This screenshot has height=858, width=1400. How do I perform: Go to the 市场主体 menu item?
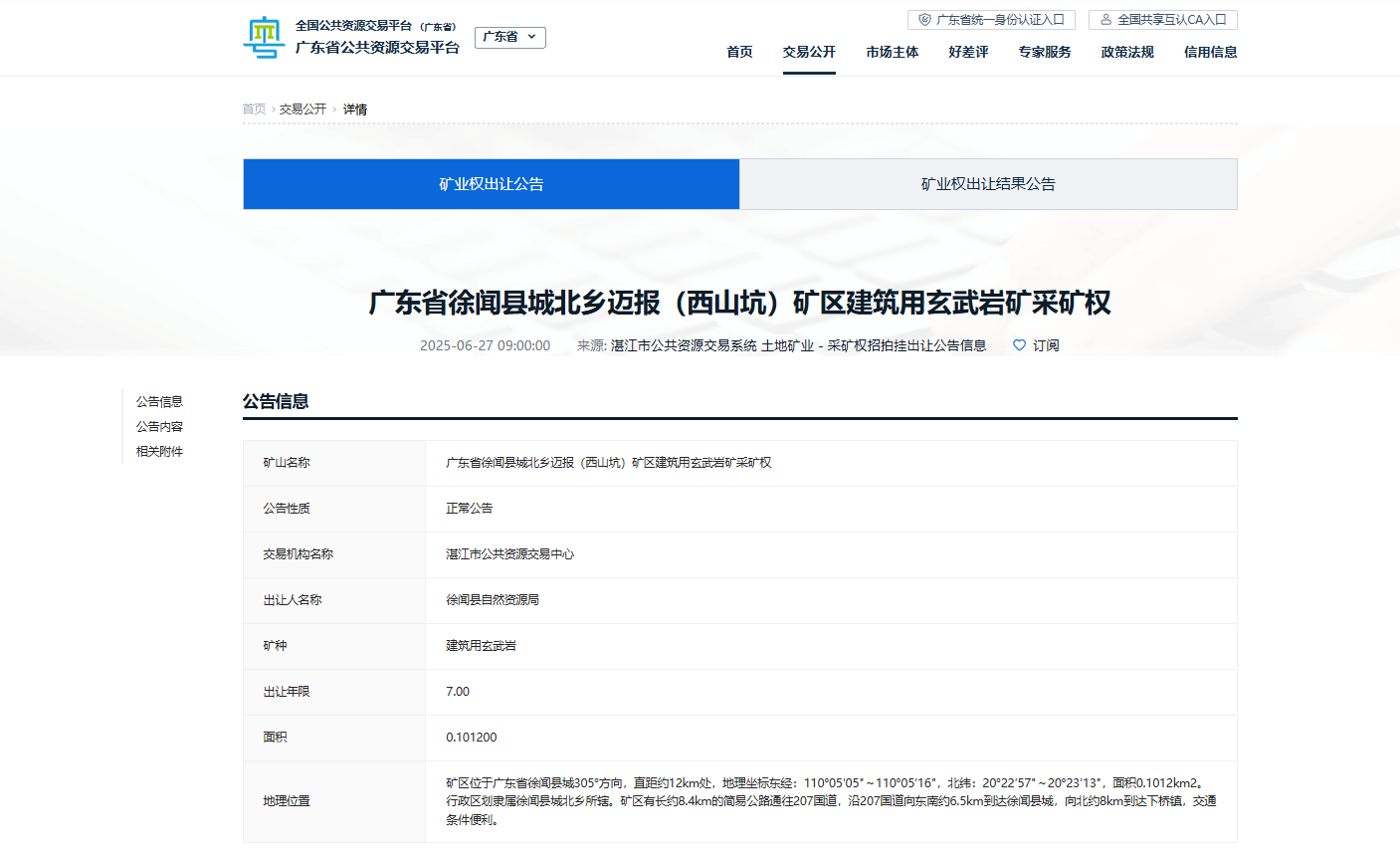point(892,52)
